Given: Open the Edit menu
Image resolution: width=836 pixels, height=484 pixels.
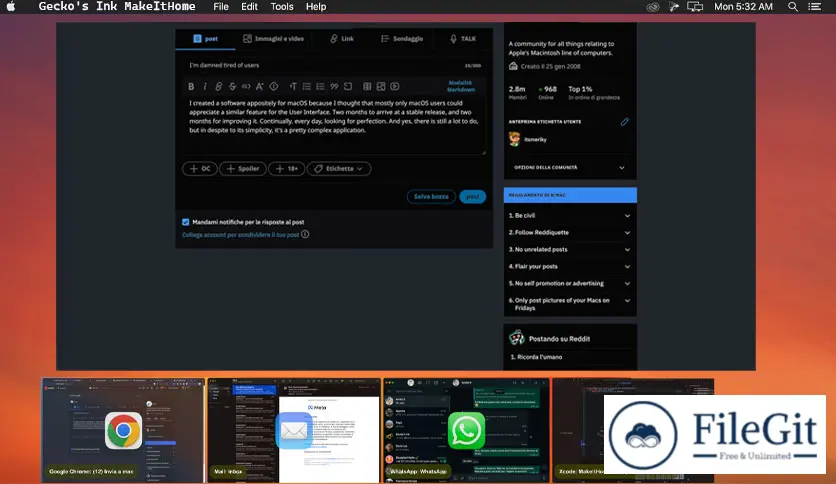Looking at the screenshot, I should (x=249, y=7).
